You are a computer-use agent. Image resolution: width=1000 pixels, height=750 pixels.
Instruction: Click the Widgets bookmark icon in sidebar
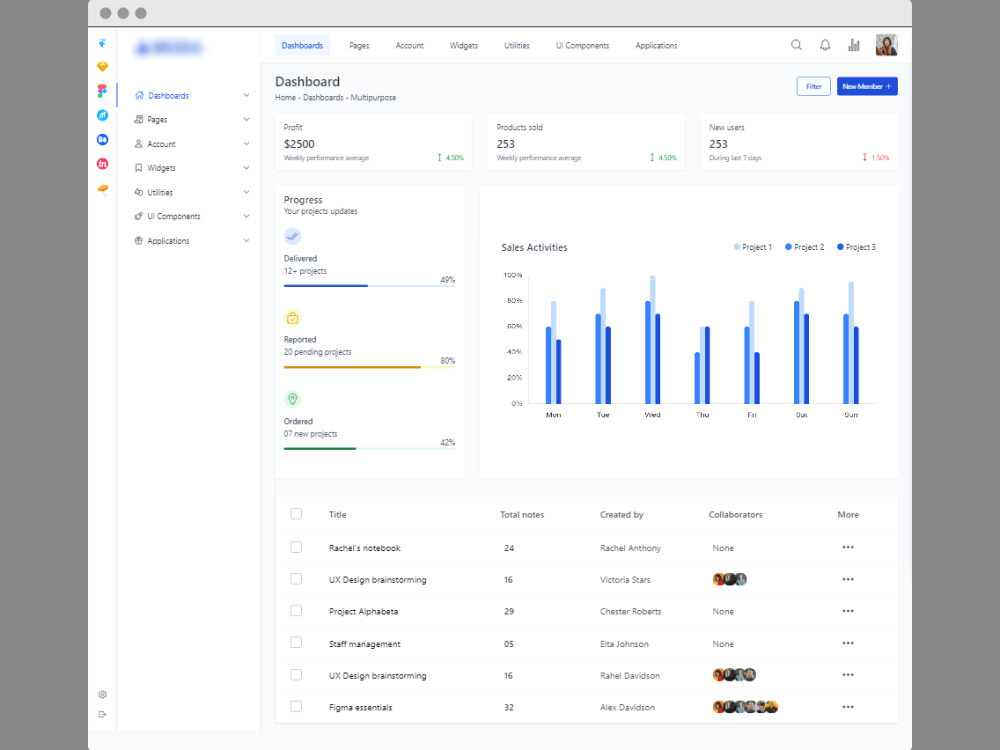click(138, 168)
